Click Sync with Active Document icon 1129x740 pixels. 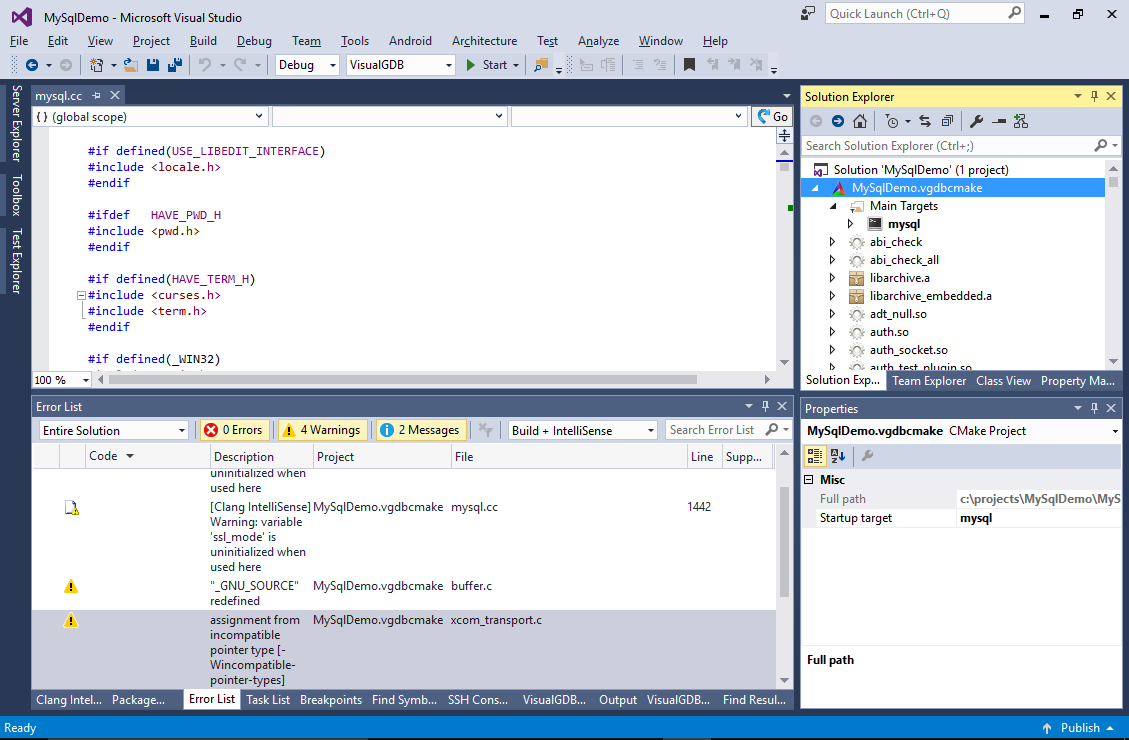925,121
